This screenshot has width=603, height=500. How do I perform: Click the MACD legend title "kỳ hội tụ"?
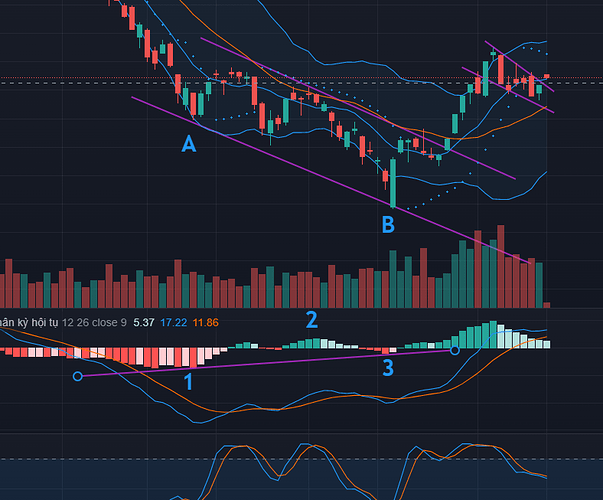(x=36, y=322)
